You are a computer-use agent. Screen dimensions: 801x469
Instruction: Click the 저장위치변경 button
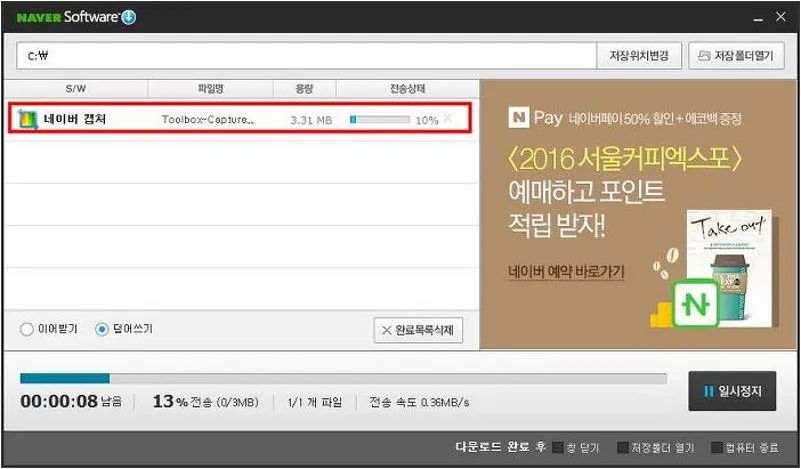639,56
